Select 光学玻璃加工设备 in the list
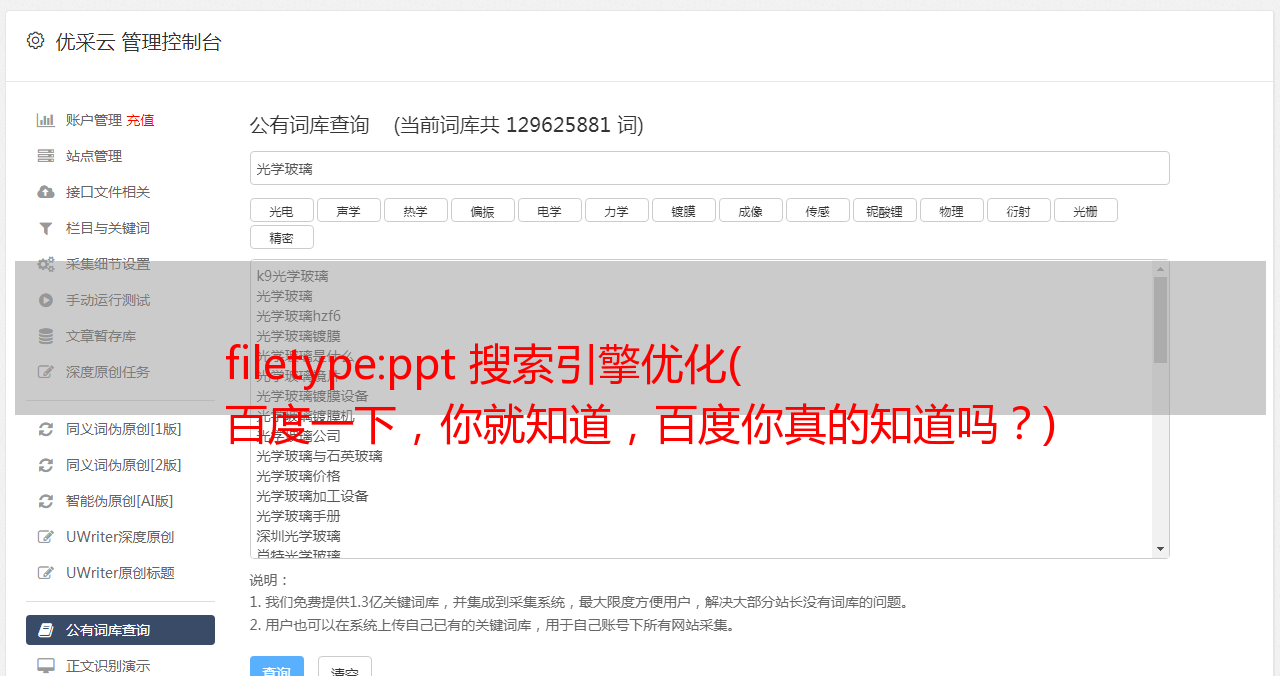The width and height of the screenshot is (1280, 676). tap(312, 496)
